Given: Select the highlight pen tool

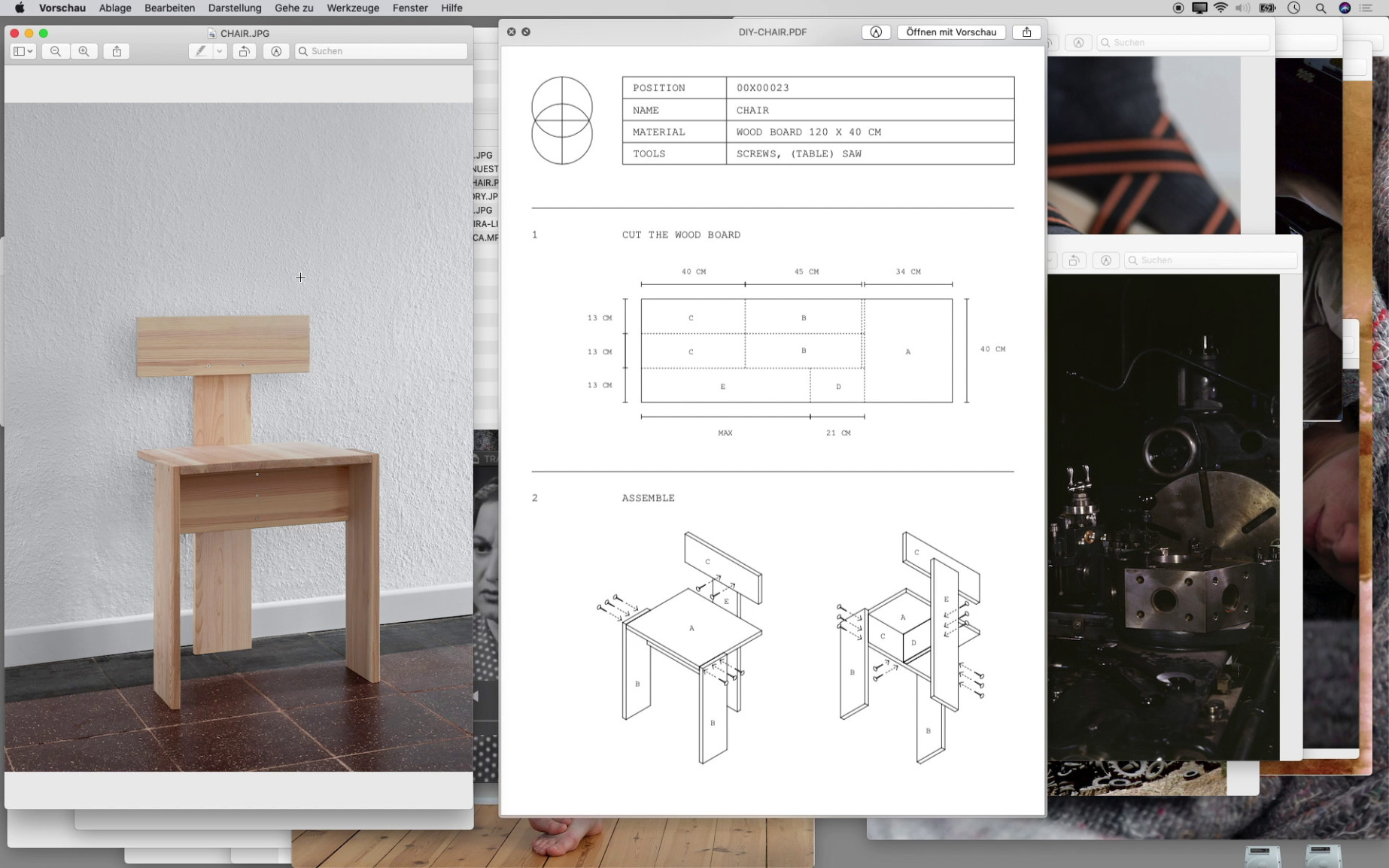Looking at the screenshot, I should pyautogui.click(x=200, y=51).
